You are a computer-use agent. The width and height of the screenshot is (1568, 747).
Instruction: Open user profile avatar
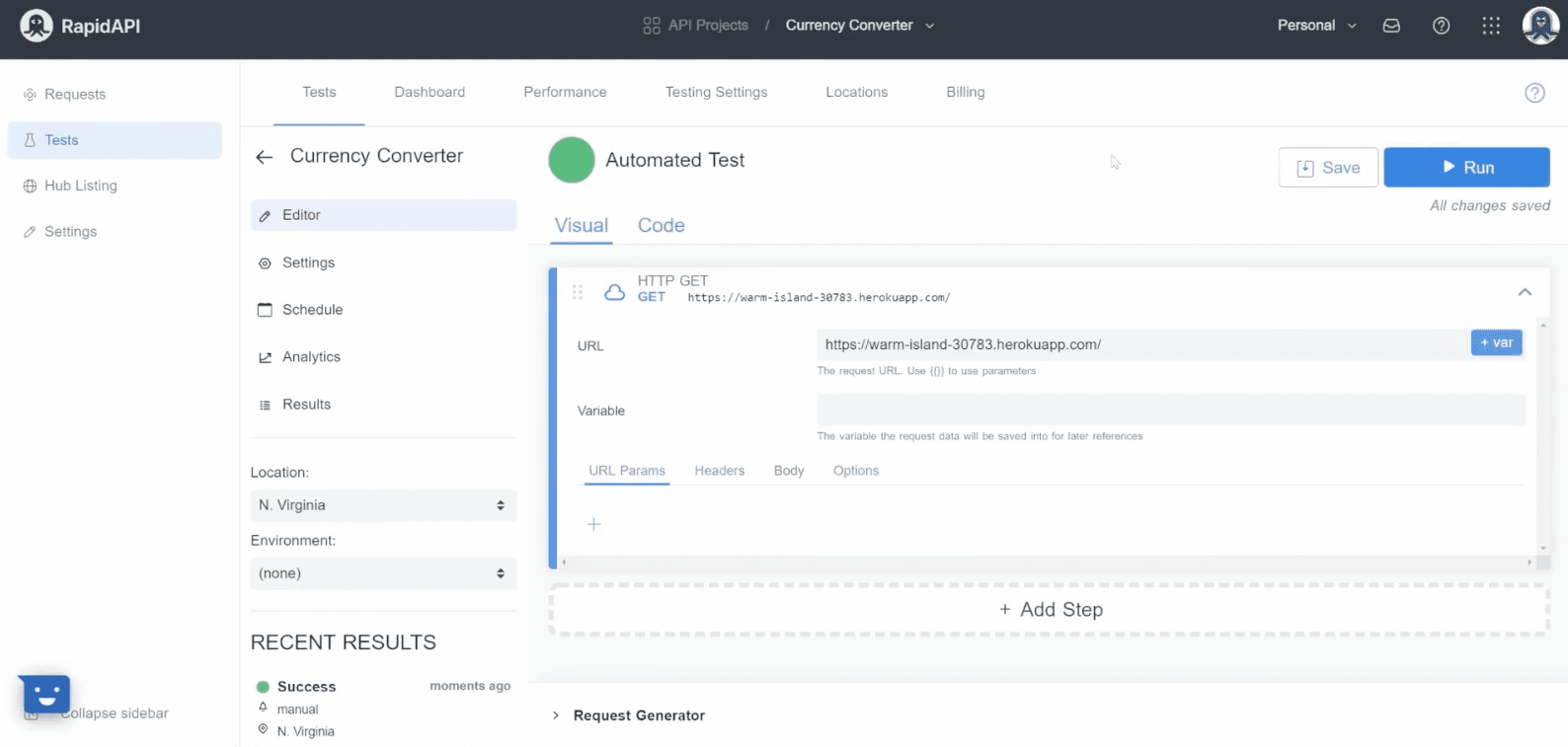[1540, 26]
